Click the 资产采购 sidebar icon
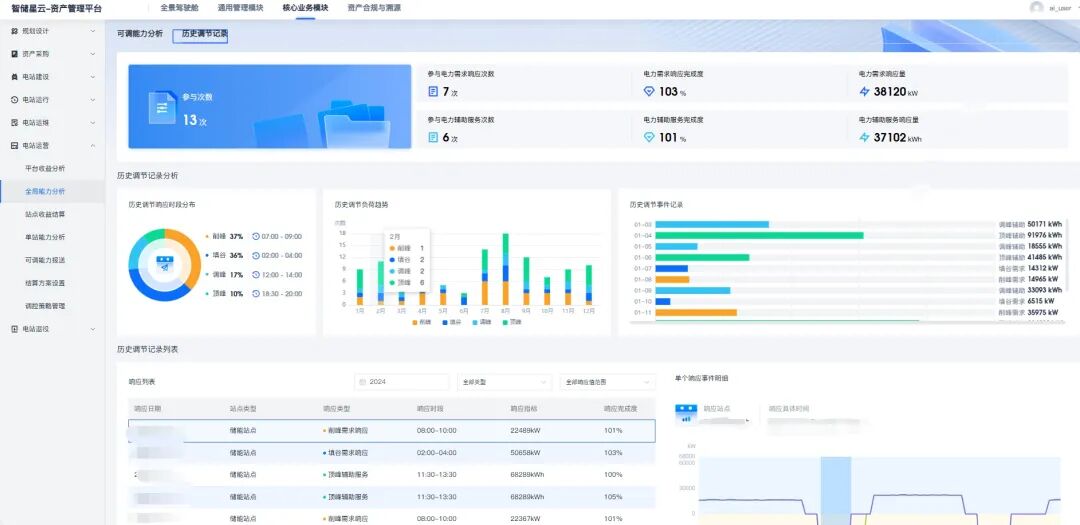The width and height of the screenshot is (1080, 525). [14, 54]
